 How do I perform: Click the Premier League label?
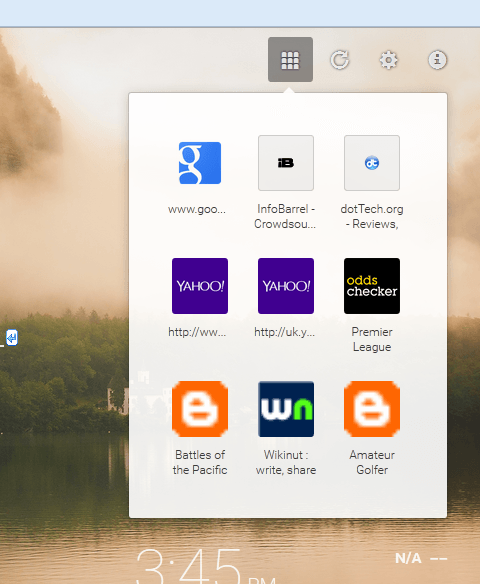(x=372, y=339)
